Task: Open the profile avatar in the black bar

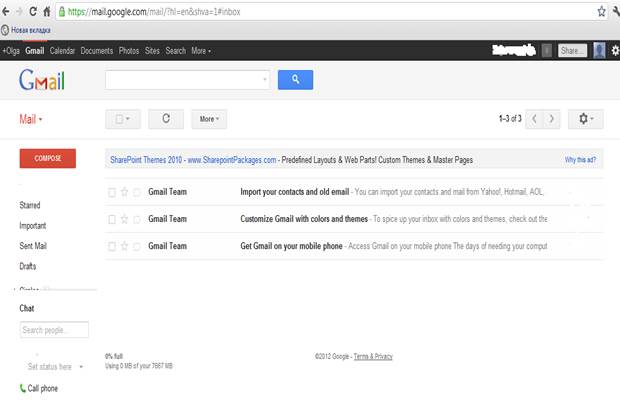Action: pyautogui.click(x=599, y=51)
